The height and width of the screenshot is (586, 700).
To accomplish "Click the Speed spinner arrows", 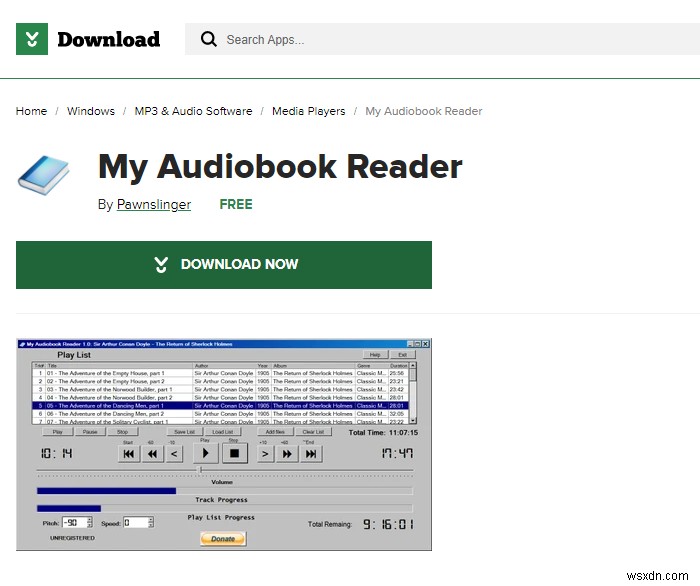I will click(150, 522).
